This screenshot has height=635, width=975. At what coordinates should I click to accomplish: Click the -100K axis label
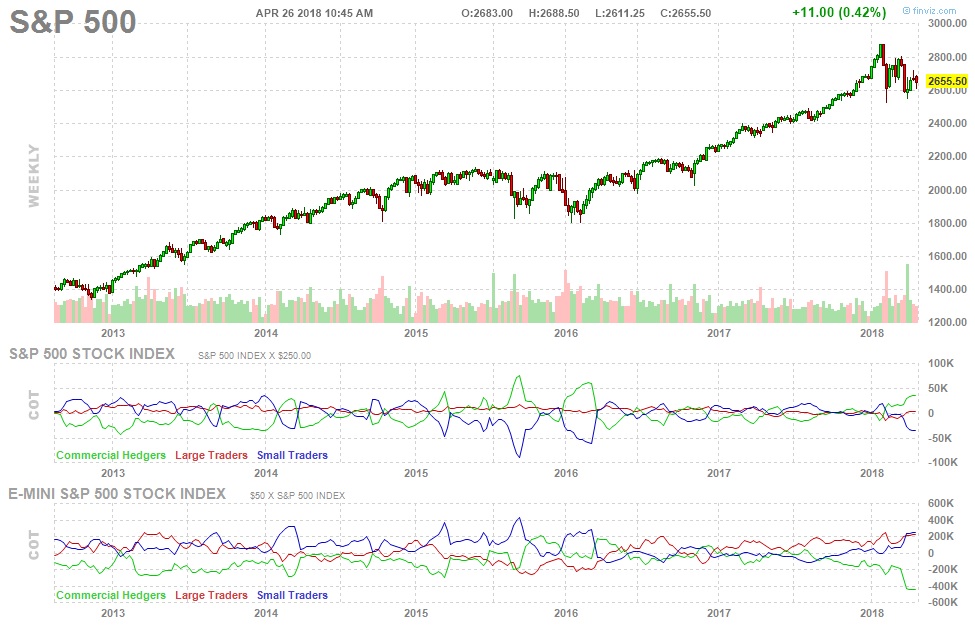(943, 463)
